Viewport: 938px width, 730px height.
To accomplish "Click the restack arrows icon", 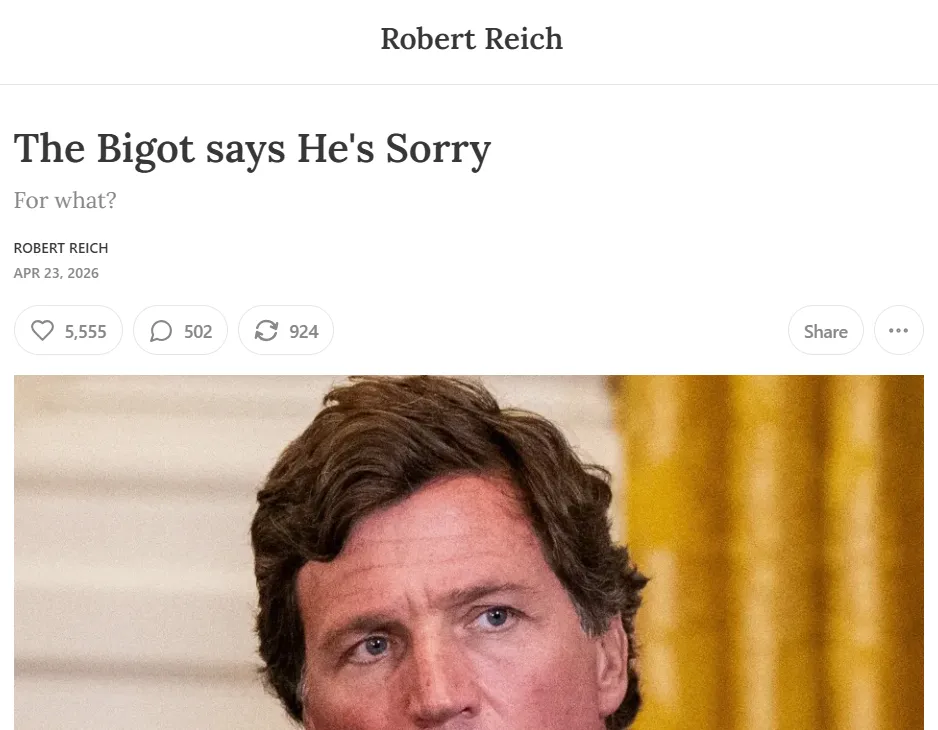I will 266,330.
